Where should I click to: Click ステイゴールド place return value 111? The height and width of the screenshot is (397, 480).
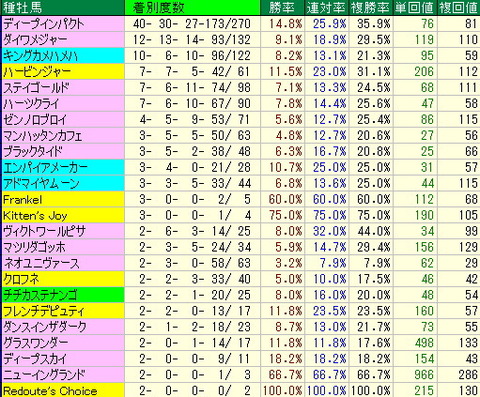(468, 88)
